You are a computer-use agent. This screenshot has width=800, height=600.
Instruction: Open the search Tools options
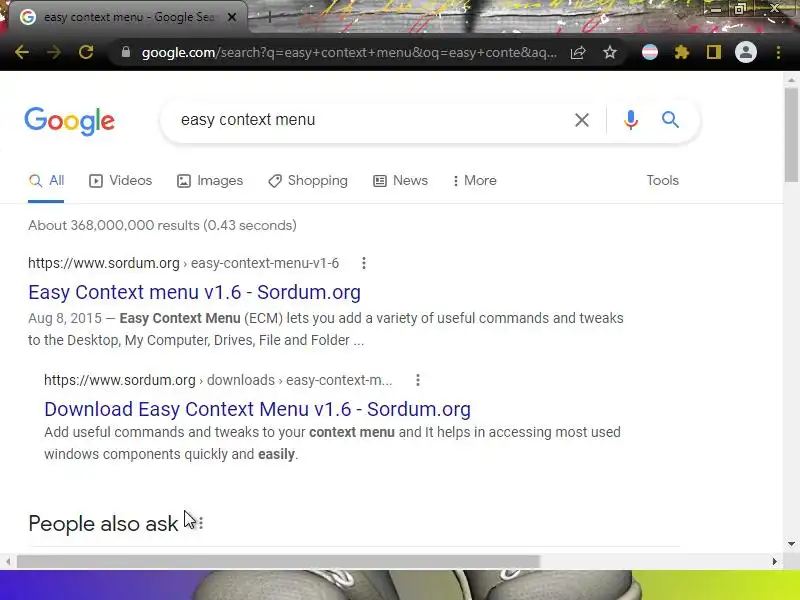(x=662, y=181)
